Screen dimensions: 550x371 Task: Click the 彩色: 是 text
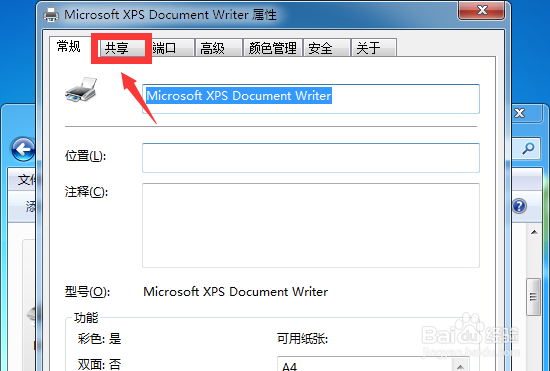[99, 339]
